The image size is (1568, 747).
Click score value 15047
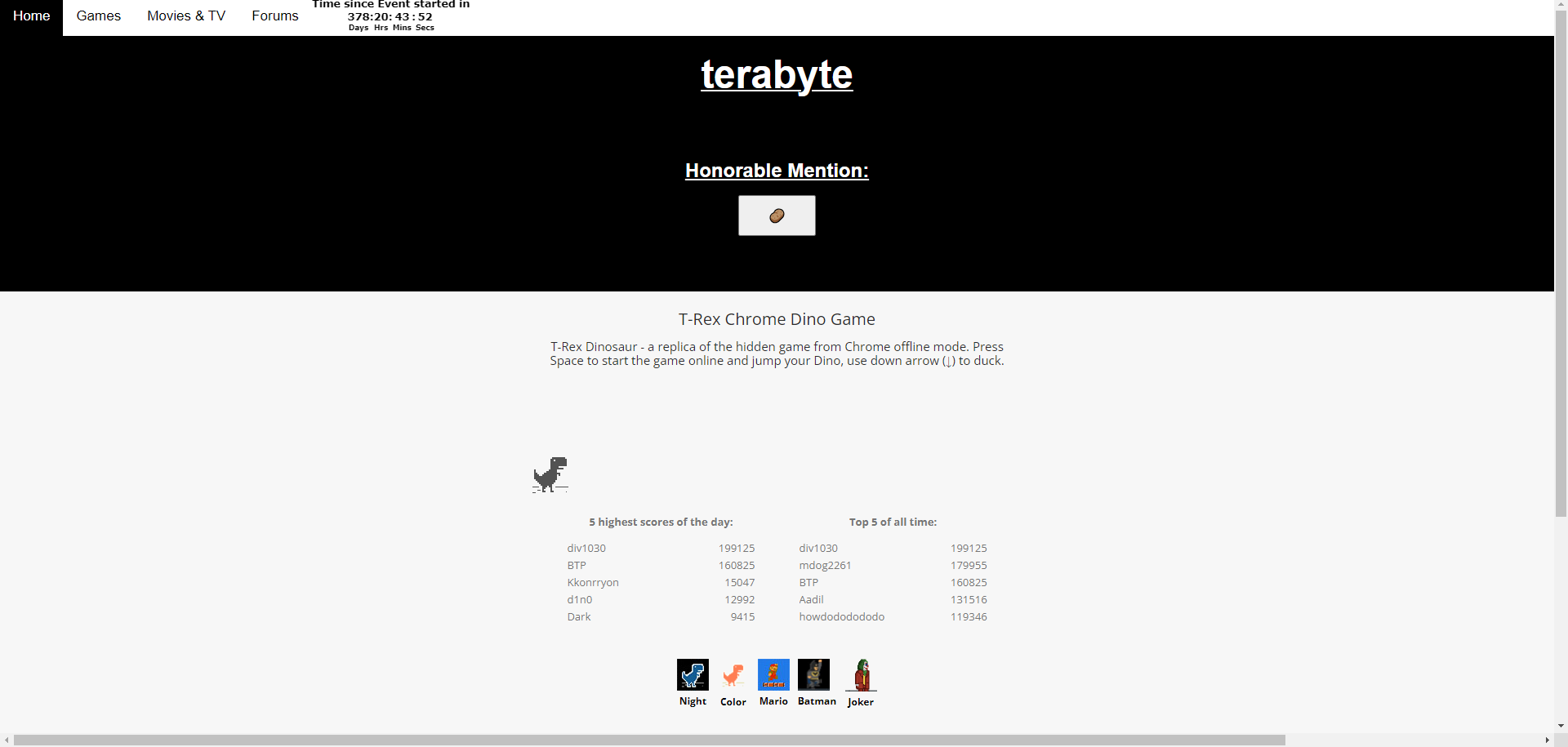click(x=740, y=583)
